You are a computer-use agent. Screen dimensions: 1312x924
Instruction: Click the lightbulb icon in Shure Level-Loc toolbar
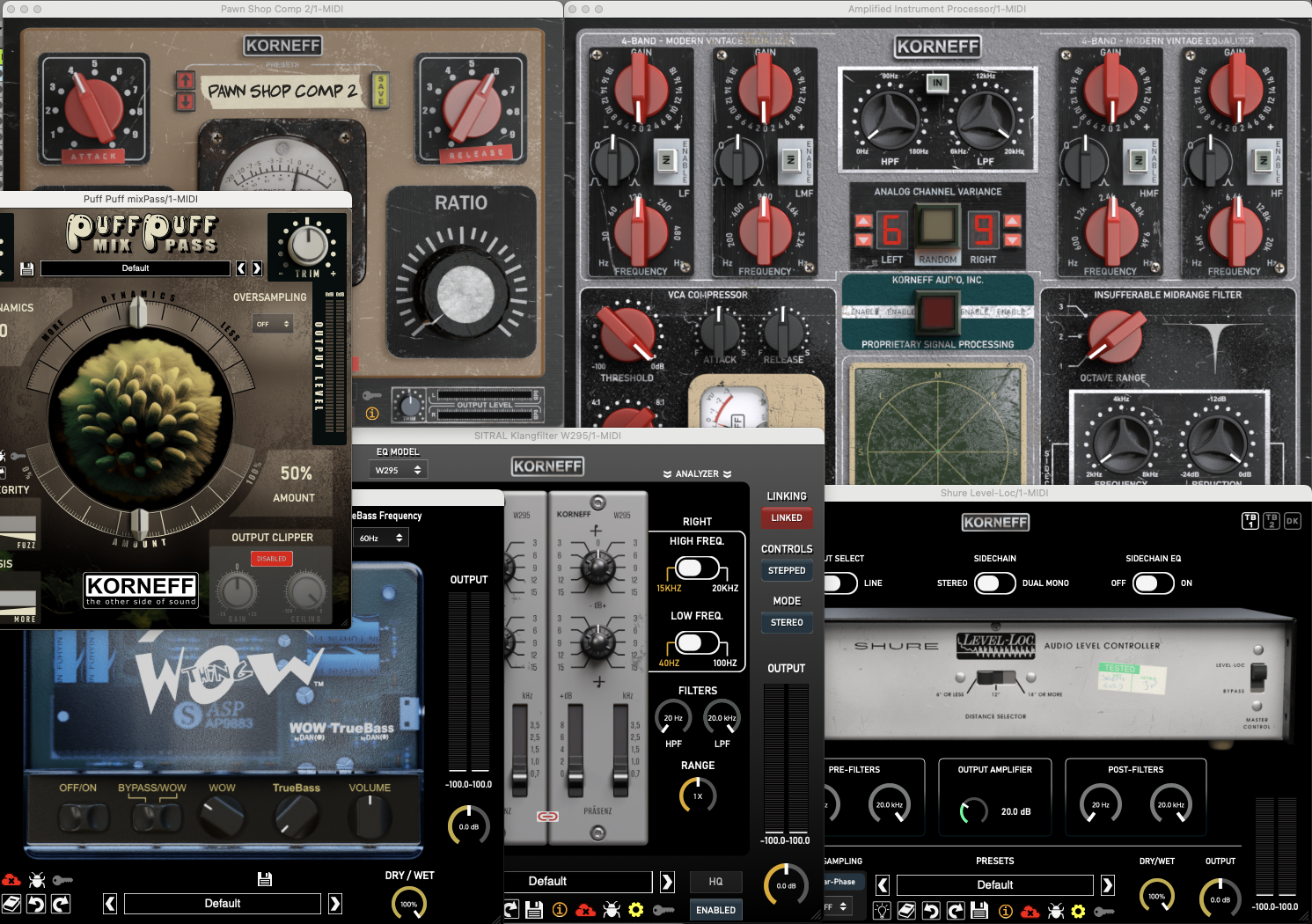tap(882, 911)
